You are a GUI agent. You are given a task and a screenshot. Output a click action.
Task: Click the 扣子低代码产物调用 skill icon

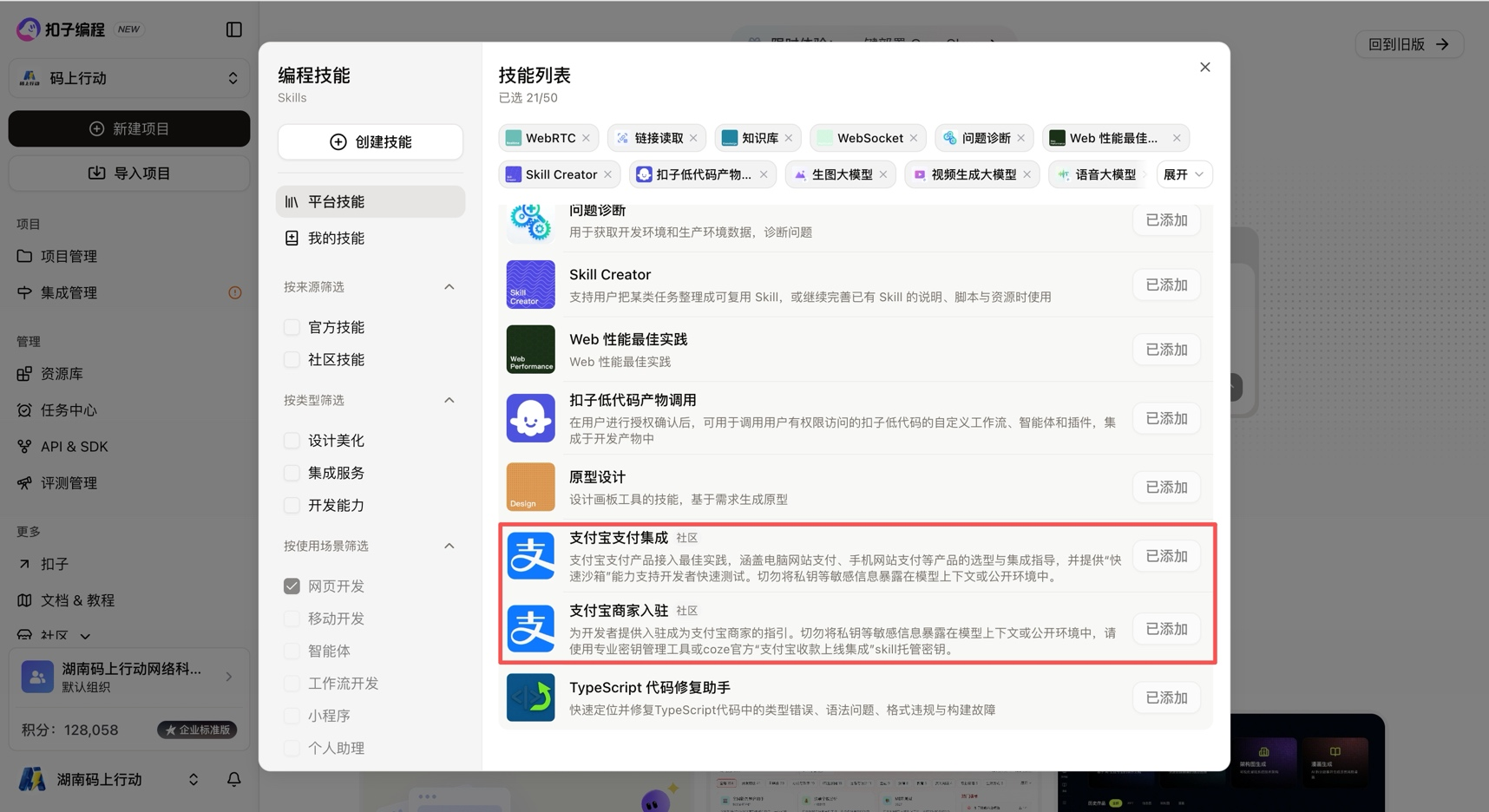530,418
